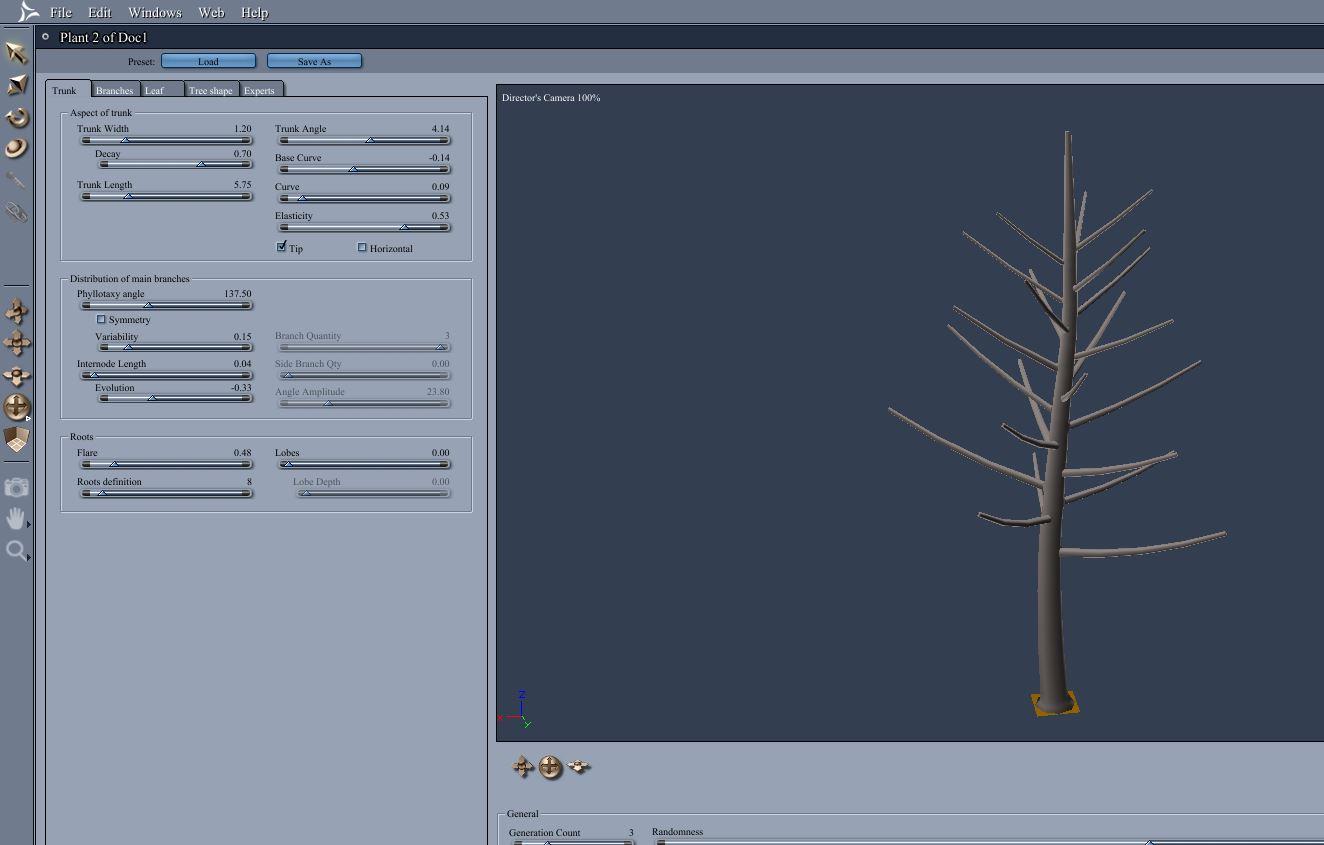Click the greyed-out chain link tool

16,212
